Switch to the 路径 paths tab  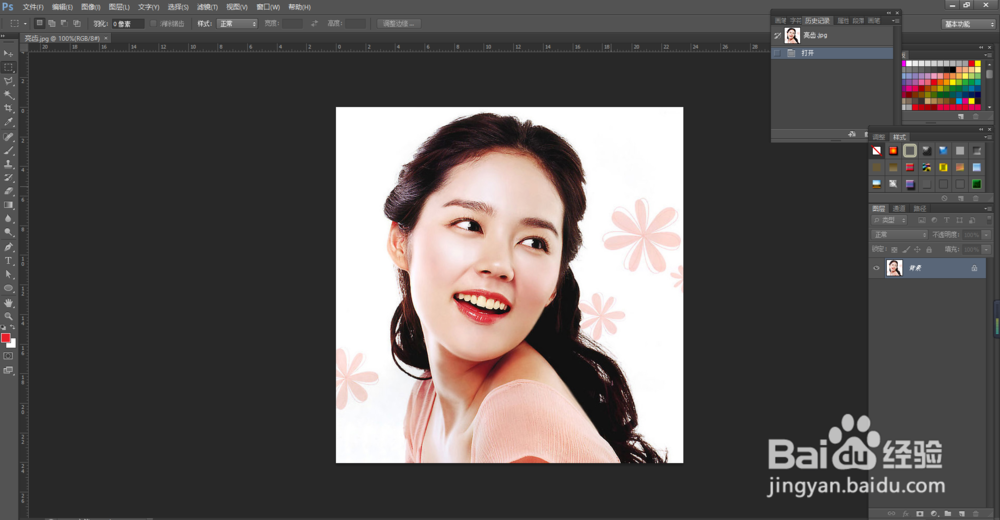click(920, 209)
